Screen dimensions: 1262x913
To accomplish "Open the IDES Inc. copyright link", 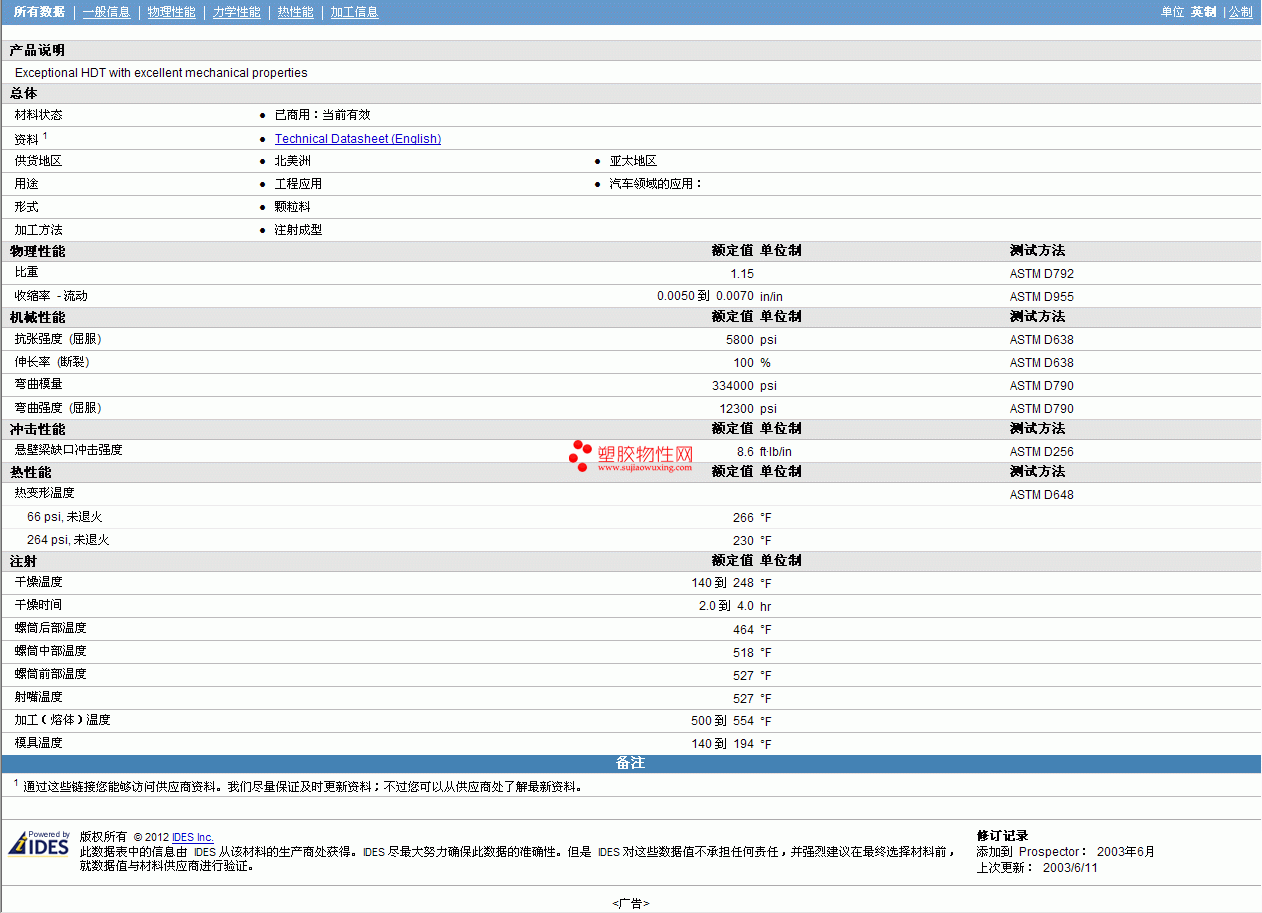I will point(193,837).
